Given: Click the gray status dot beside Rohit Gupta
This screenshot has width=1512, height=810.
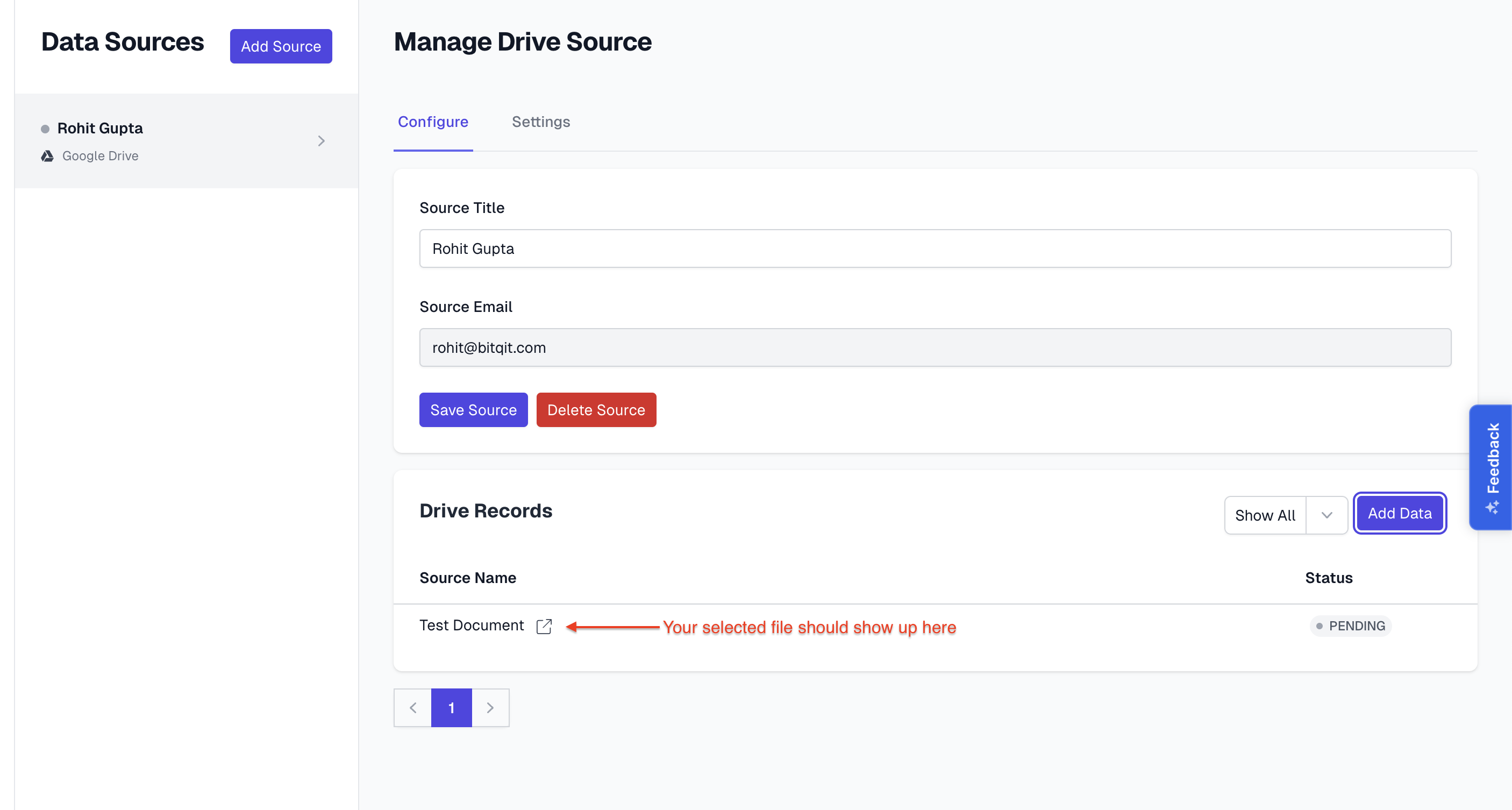Looking at the screenshot, I should (x=45, y=129).
